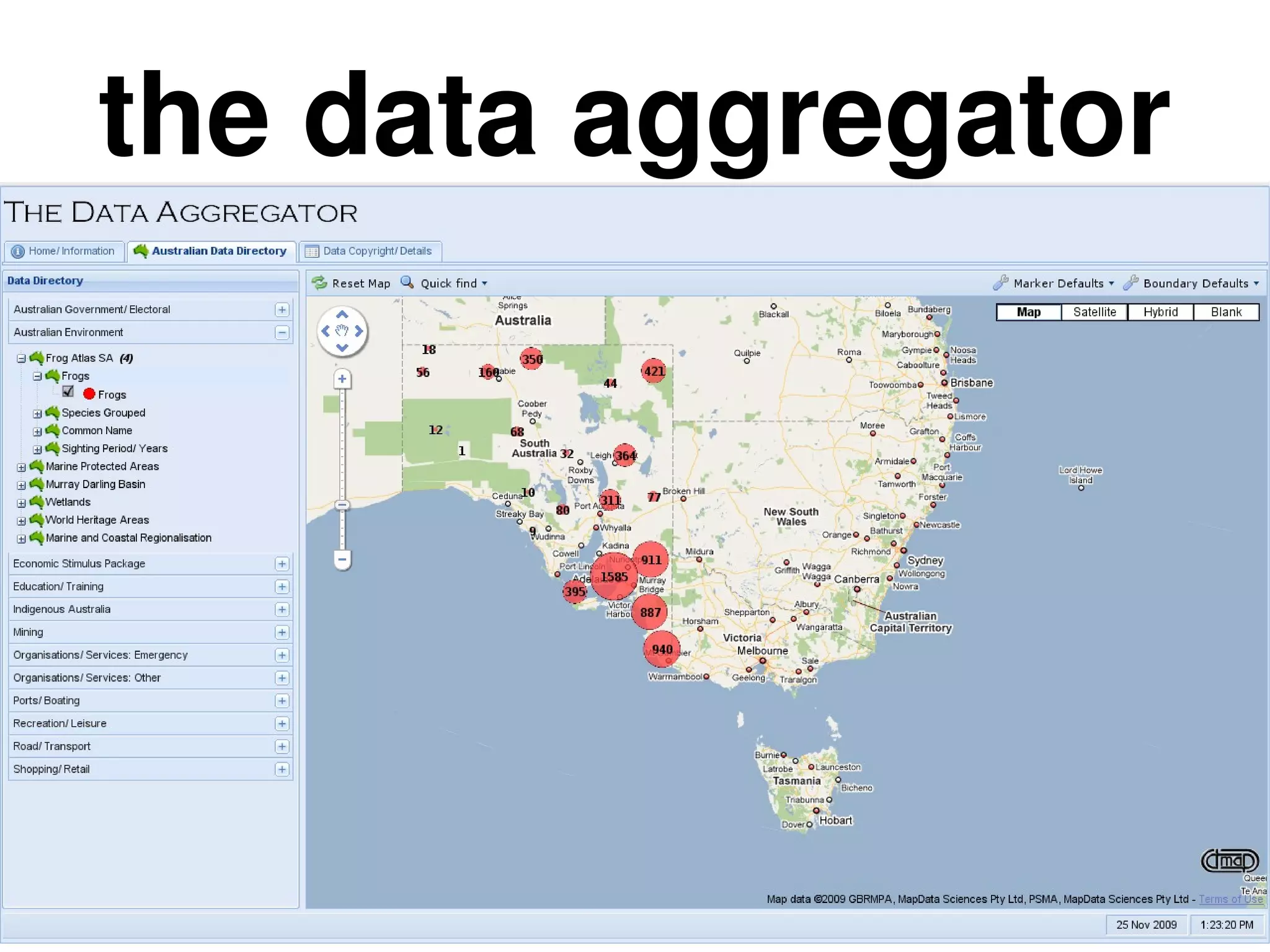Zoom out with the minus button
The image size is (1270, 952).
click(x=342, y=559)
